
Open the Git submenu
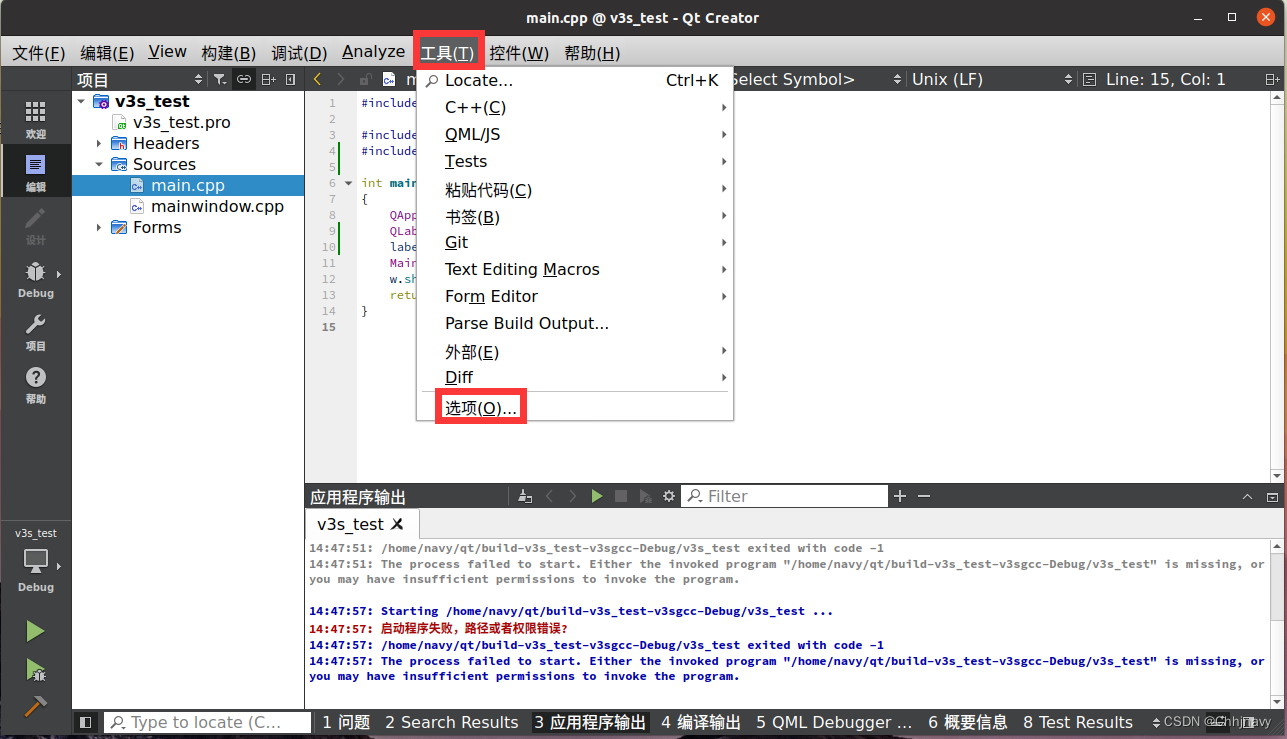click(575, 242)
